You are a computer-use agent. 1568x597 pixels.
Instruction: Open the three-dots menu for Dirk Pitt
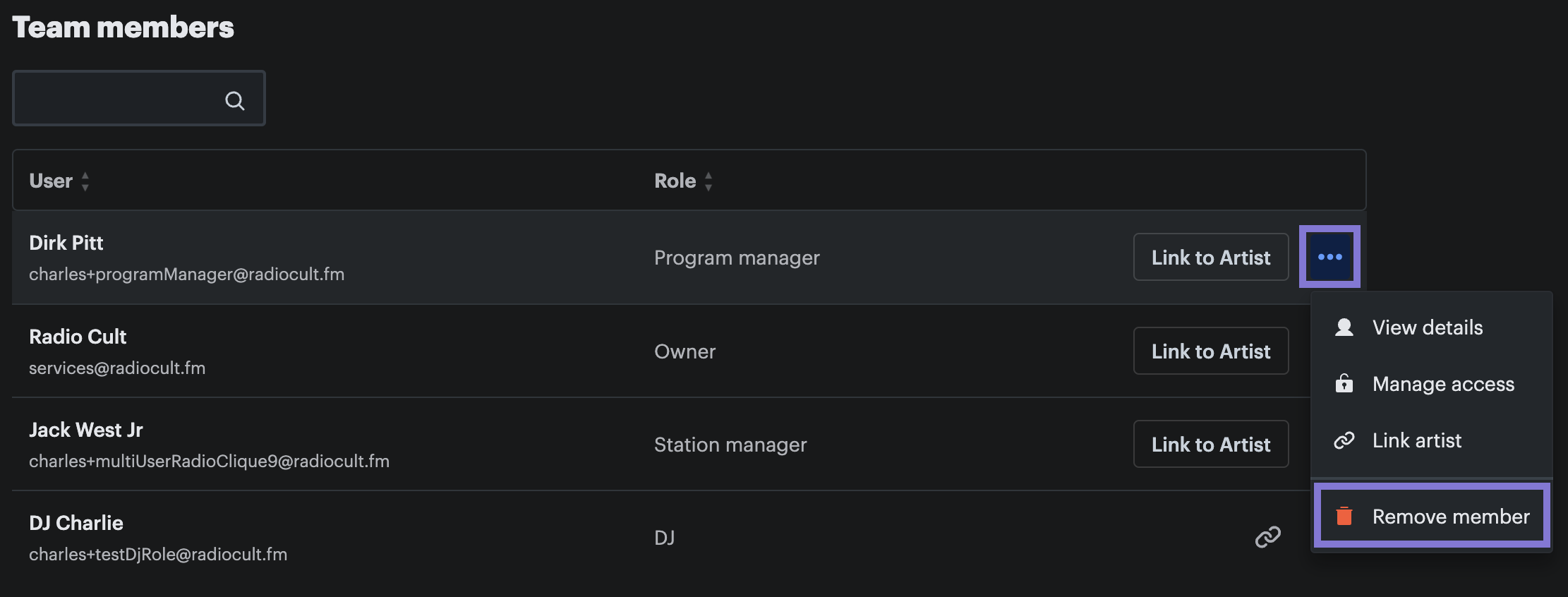tap(1329, 257)
